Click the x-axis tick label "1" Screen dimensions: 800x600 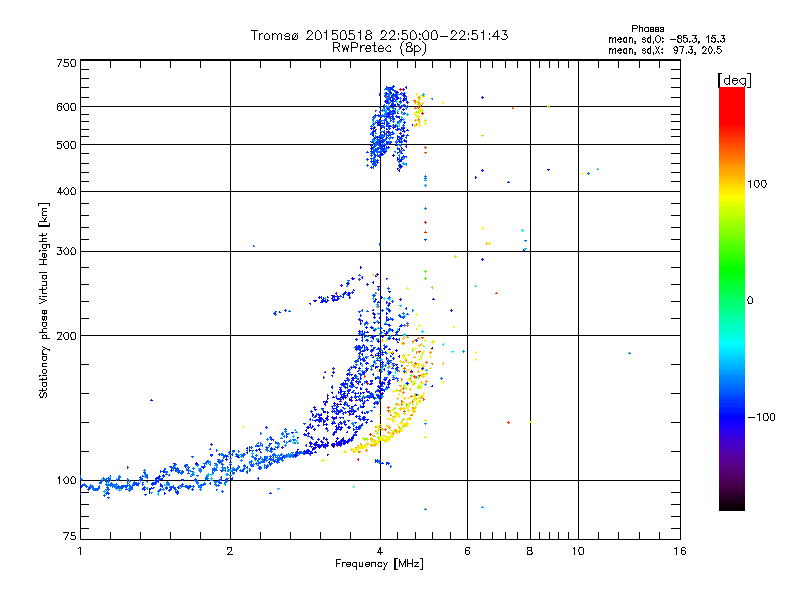point(80,551)
